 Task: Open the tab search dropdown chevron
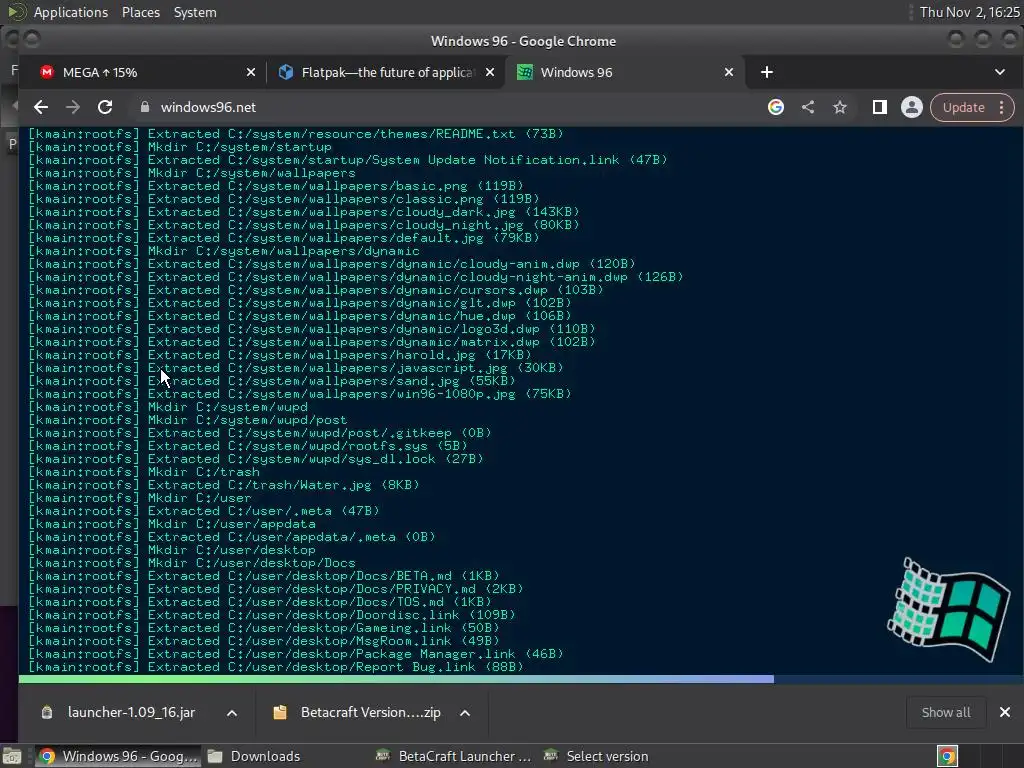(x=1000, y=72)
